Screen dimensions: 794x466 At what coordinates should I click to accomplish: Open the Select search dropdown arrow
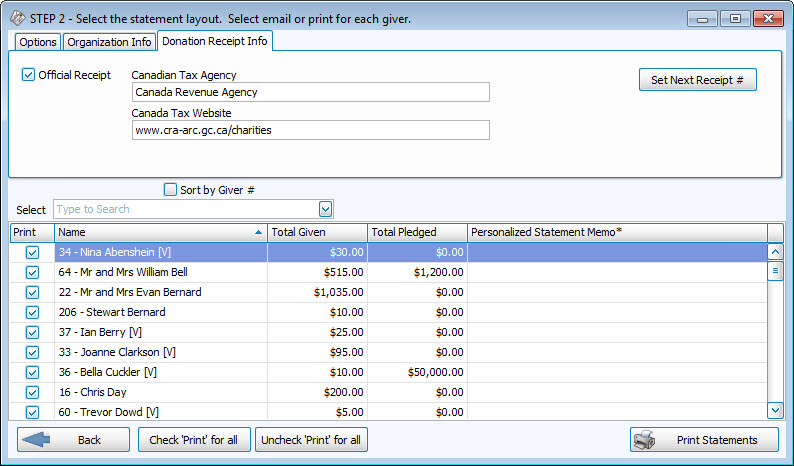[325, 209]
